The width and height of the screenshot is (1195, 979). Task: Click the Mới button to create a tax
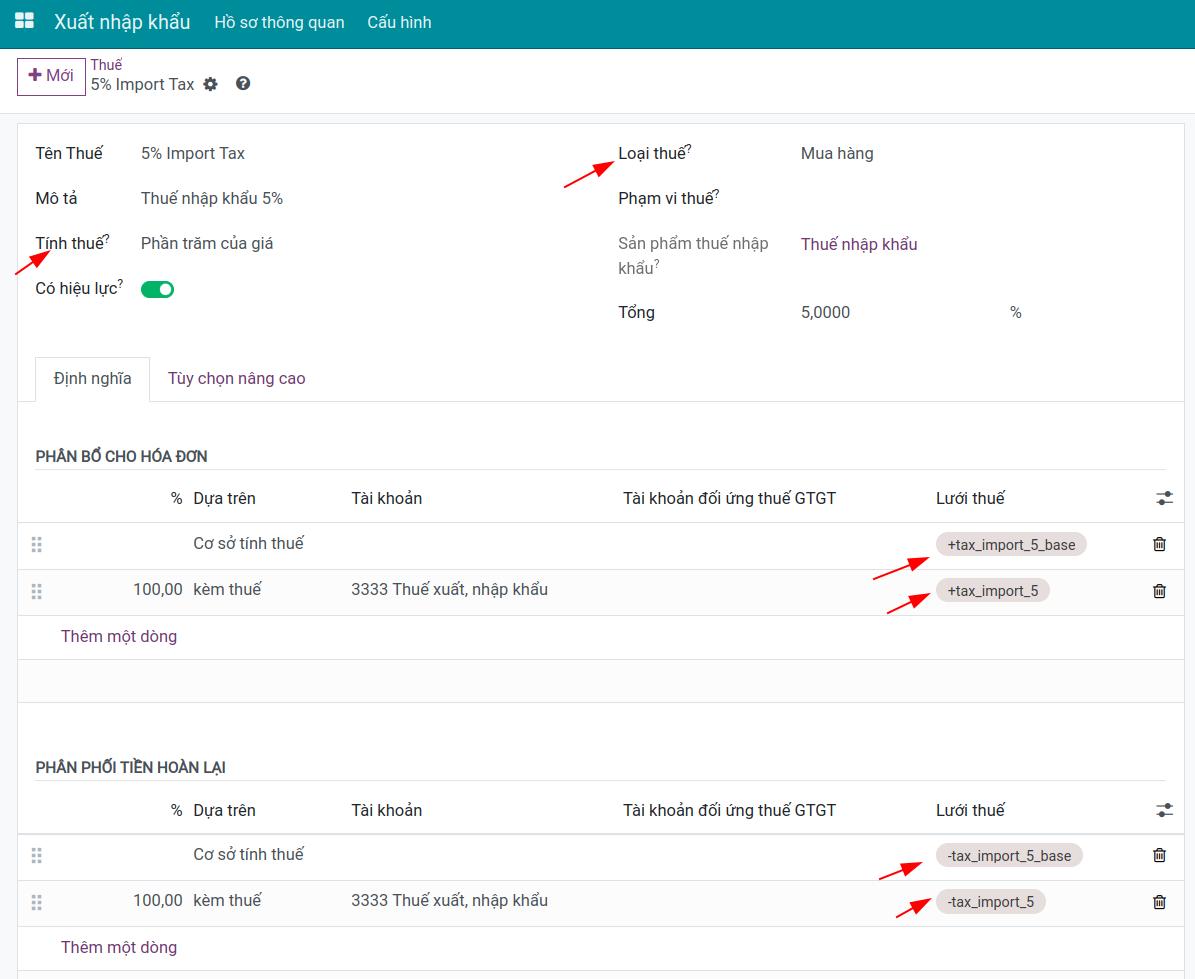(x=51, y=75)
